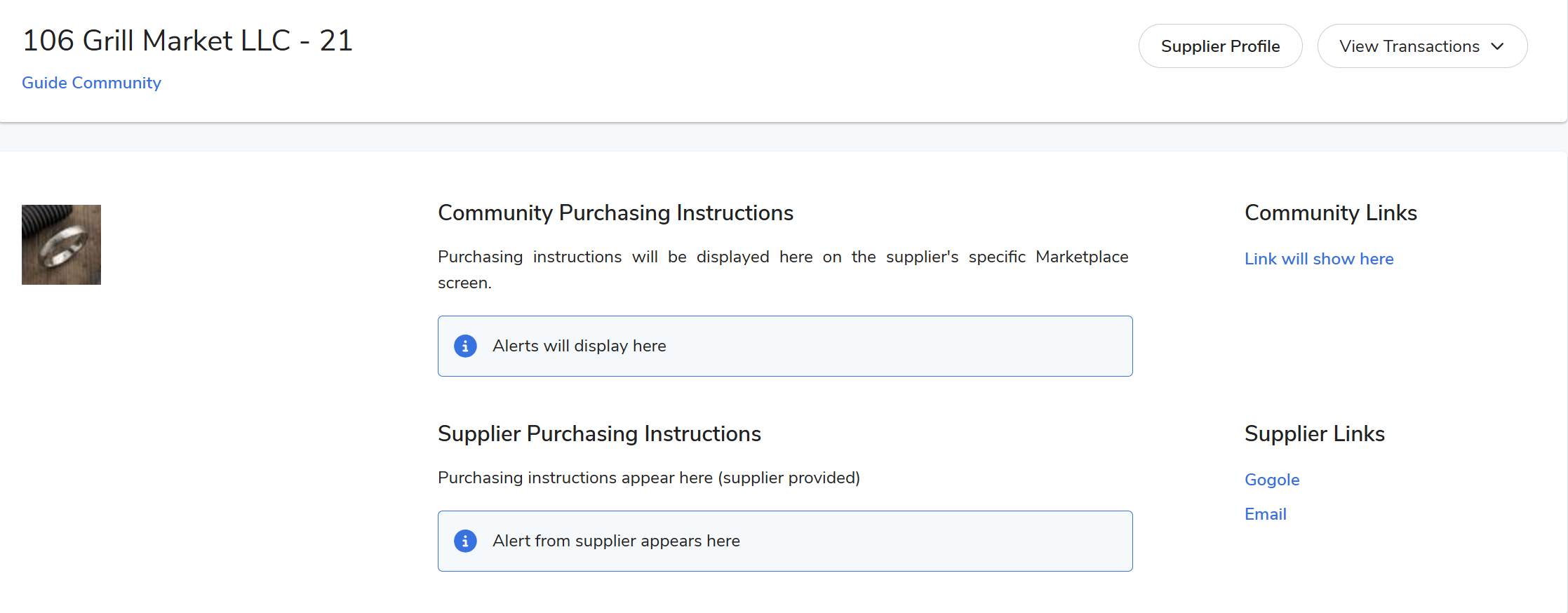Click the info icon beside 'Alerts will display here'
Viewport: 1568px width, 613px height.
465,346
